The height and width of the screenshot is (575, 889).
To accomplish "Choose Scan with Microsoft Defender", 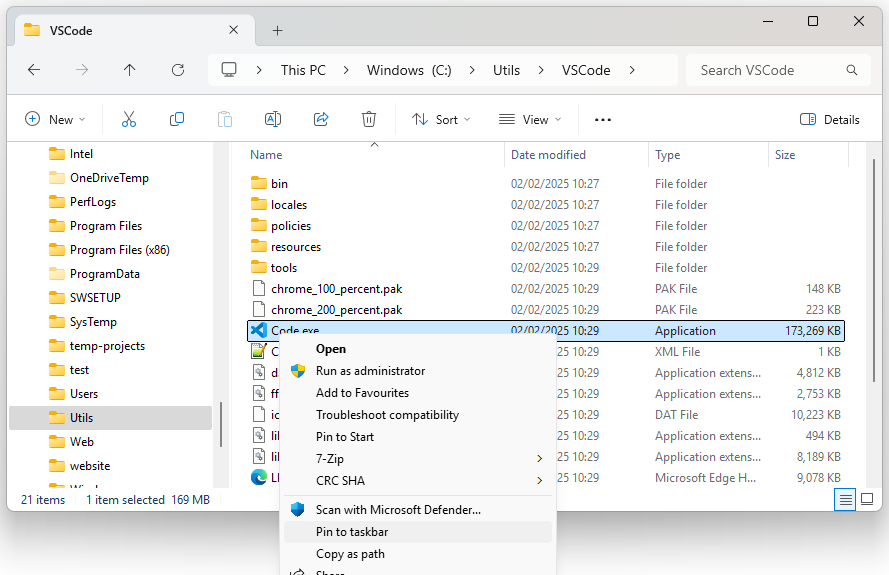I will click(x=417, y=510).
